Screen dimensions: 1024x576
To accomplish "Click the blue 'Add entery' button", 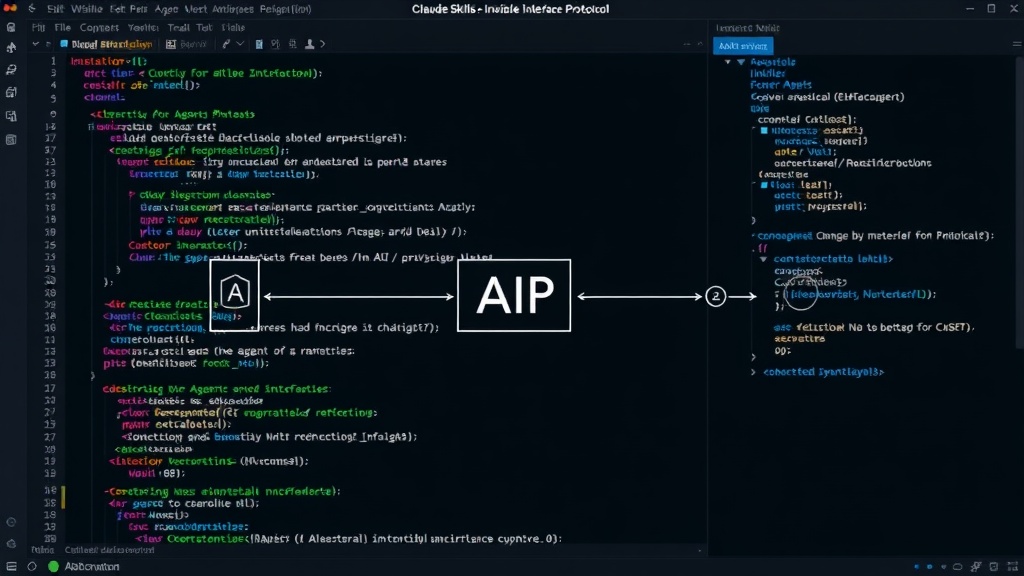I will (x=743, y=46).
